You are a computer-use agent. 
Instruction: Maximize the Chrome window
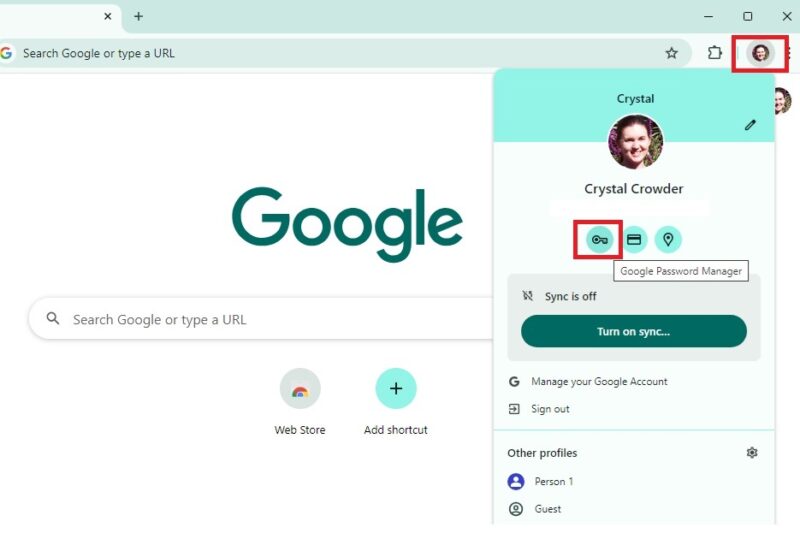click(747, 16)
